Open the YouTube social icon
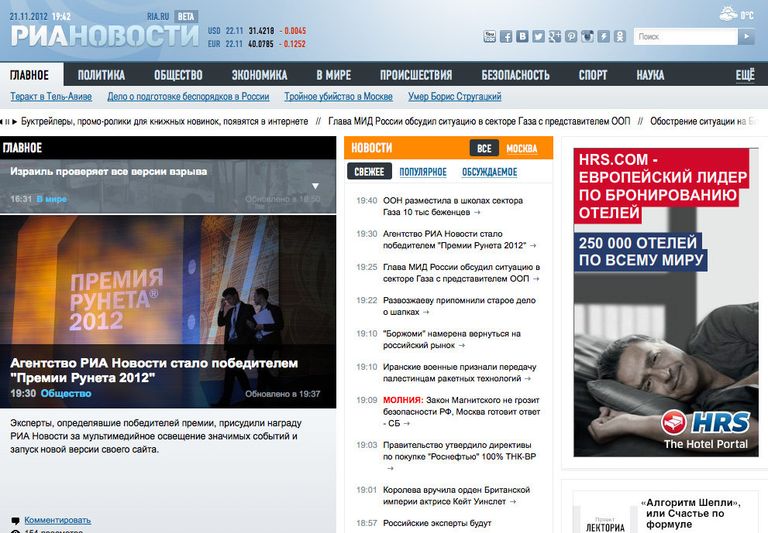 point(489,36)
